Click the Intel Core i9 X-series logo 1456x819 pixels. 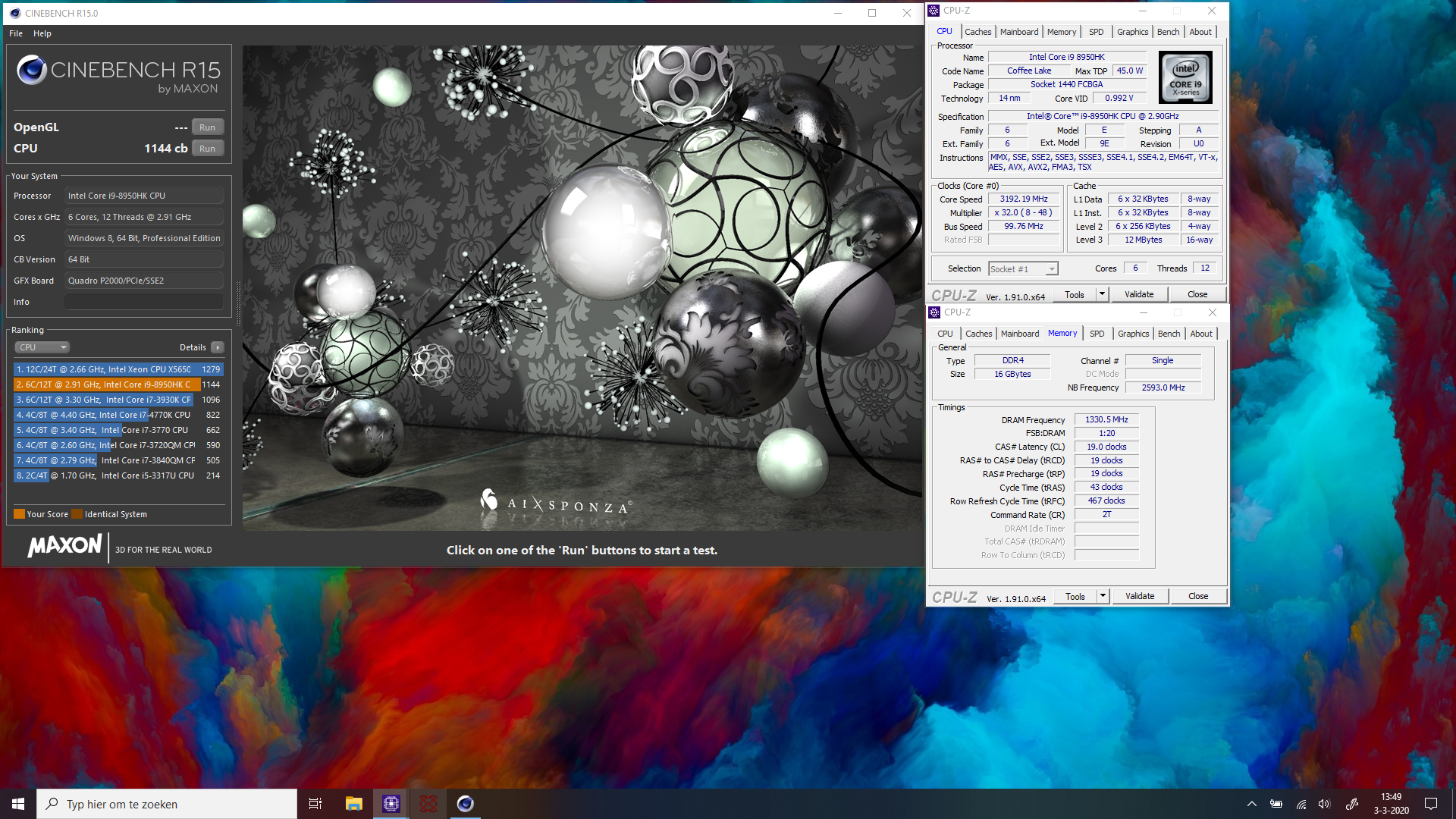click(x=1185, y=78)
